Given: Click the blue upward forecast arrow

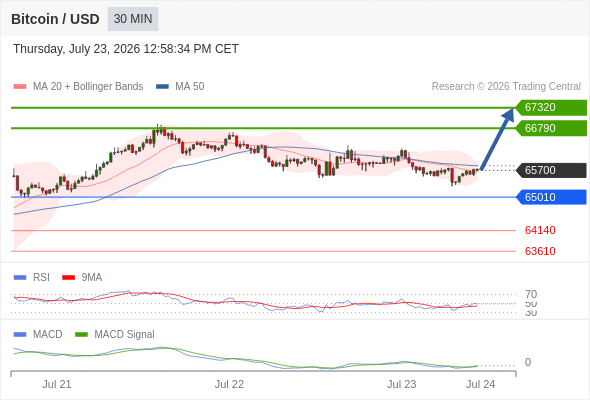Looking at the screenshot, I should point(497,139).
